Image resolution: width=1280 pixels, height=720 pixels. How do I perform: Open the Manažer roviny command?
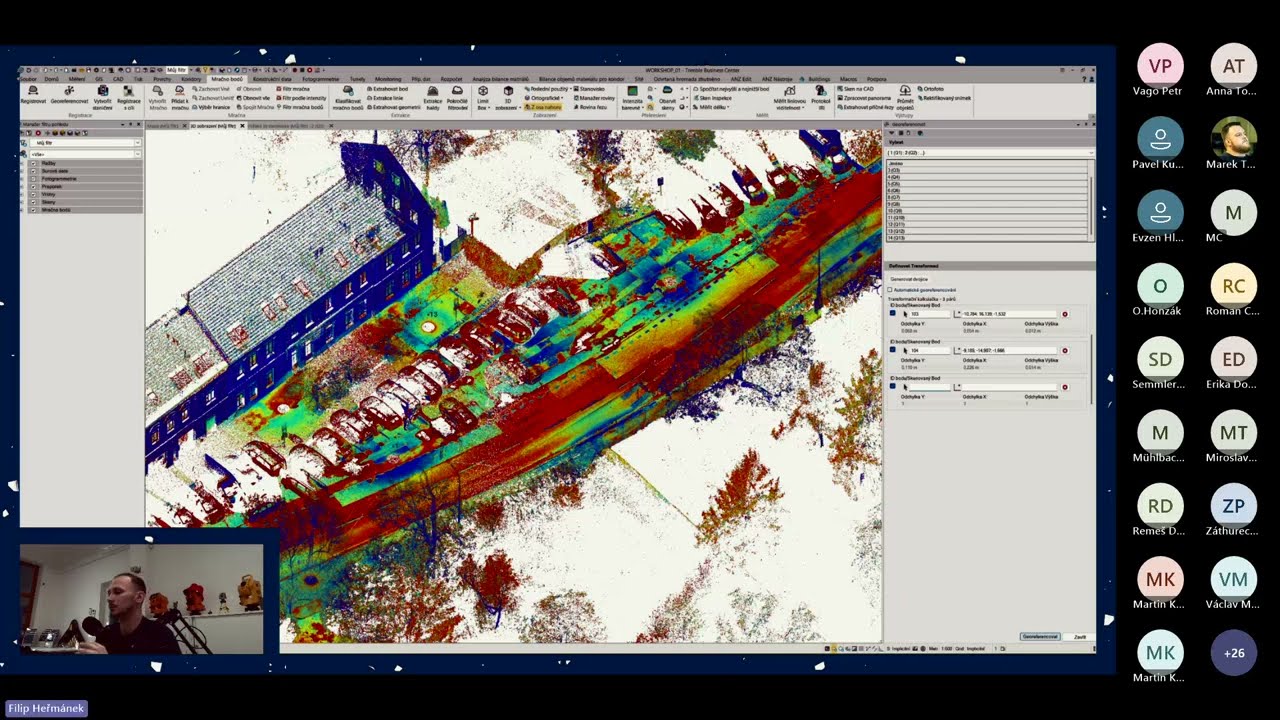click(x=596, y=98)
